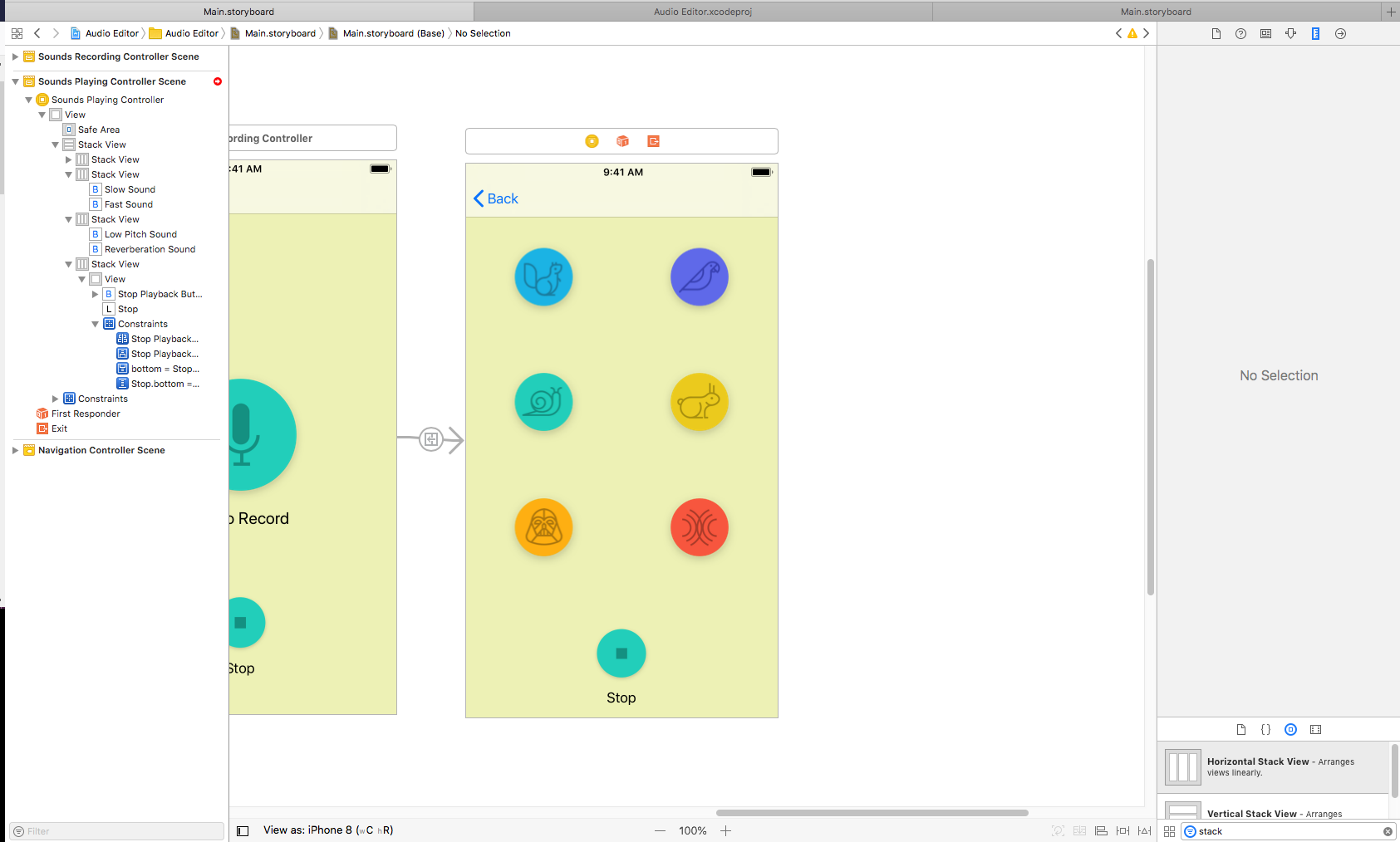Image resolution: width=1400 pixels, height=842 pixels.
Task: Clear the stack library search field
Action: click(1388, 831)
